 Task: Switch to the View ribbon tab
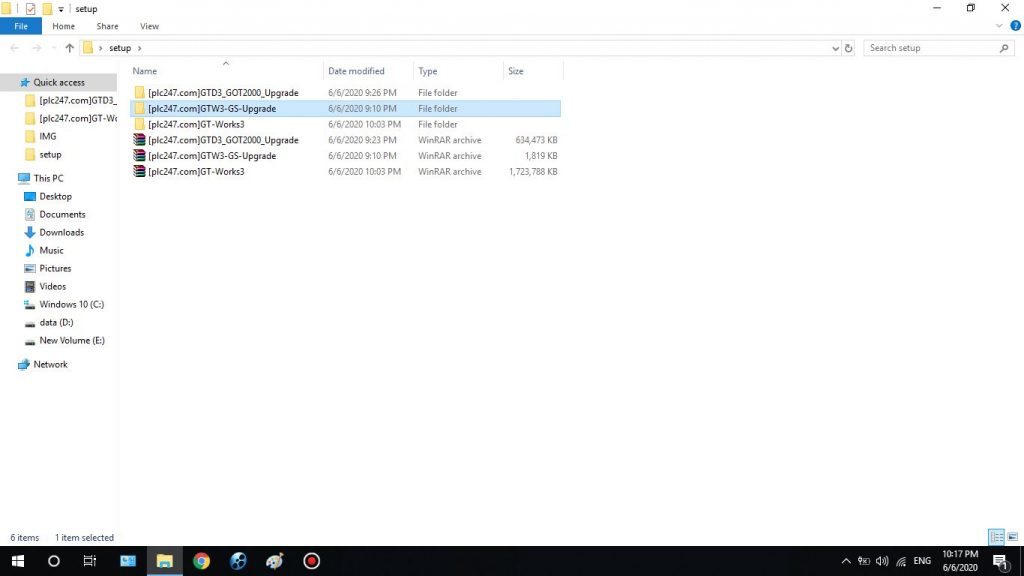pyautogui.click(x=149, y=26)
